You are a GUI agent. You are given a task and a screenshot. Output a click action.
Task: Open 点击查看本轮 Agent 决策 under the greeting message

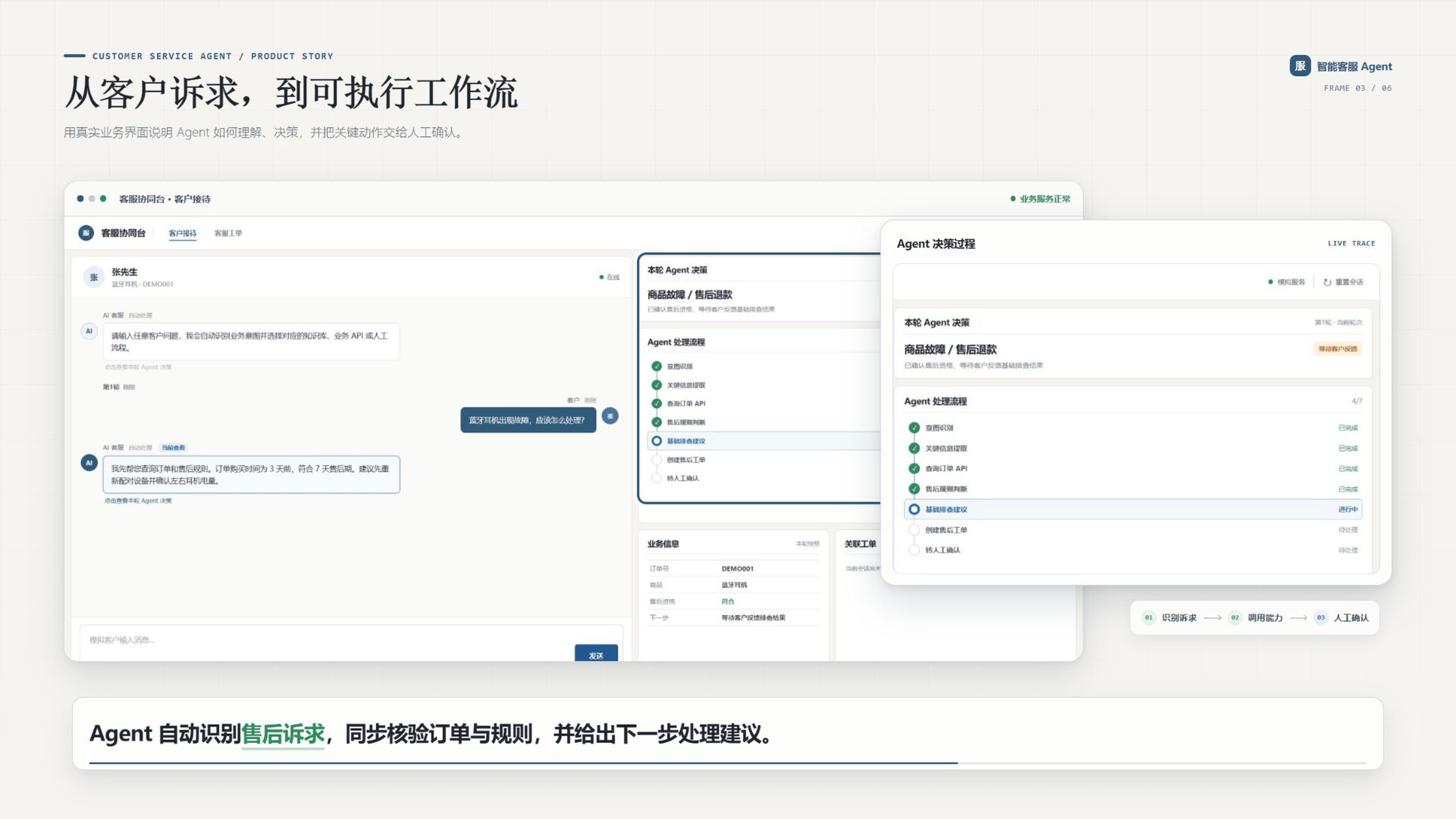coord(138,367)
